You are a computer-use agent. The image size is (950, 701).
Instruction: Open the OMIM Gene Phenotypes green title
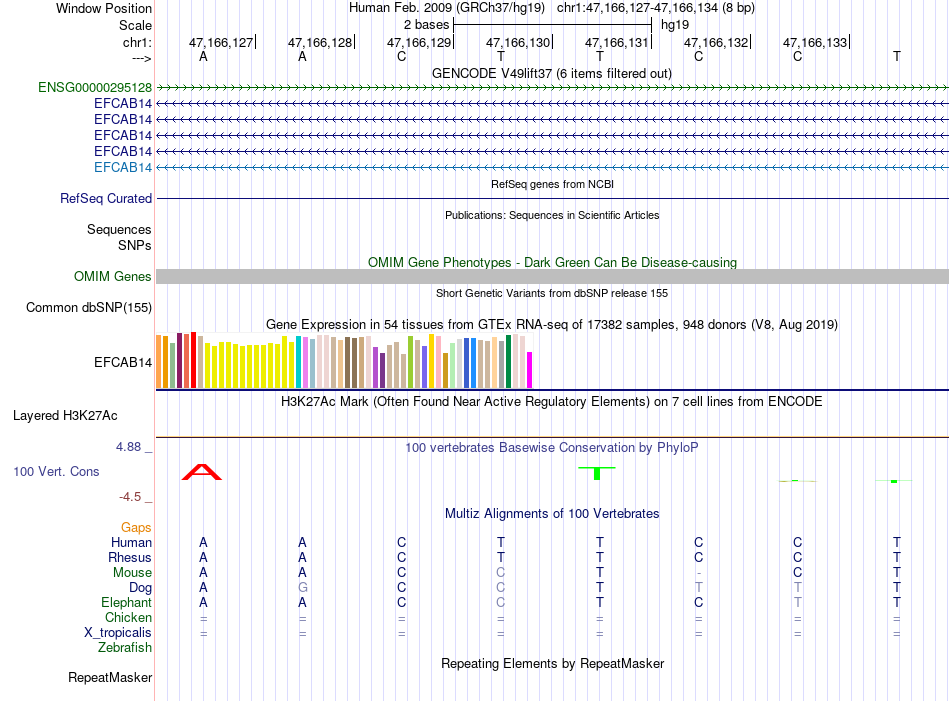(x=553, y=262)
